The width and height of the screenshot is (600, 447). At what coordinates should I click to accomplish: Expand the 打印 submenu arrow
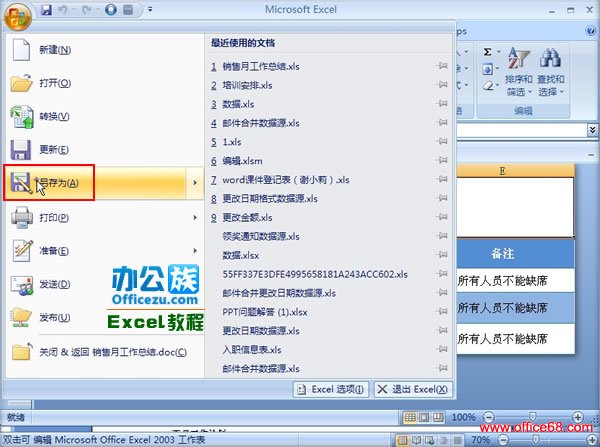(195, 217)
